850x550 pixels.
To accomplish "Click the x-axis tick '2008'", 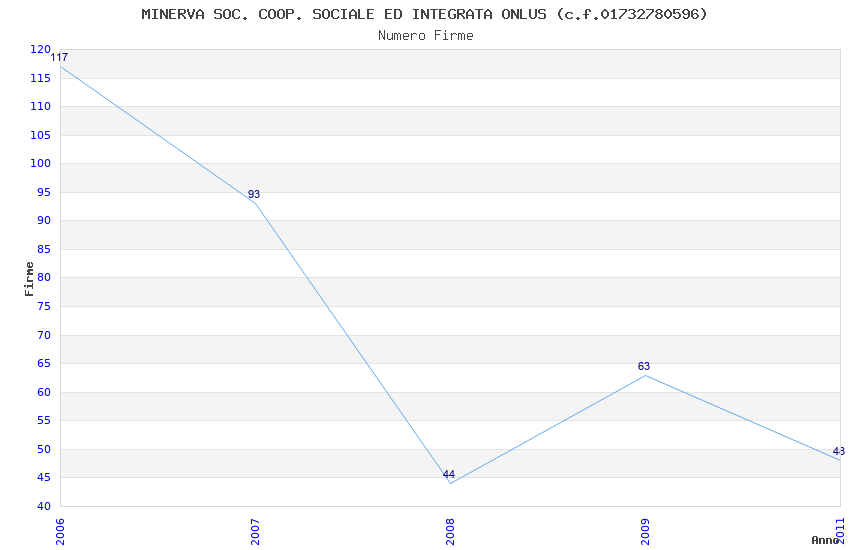I will coord(450,532).
